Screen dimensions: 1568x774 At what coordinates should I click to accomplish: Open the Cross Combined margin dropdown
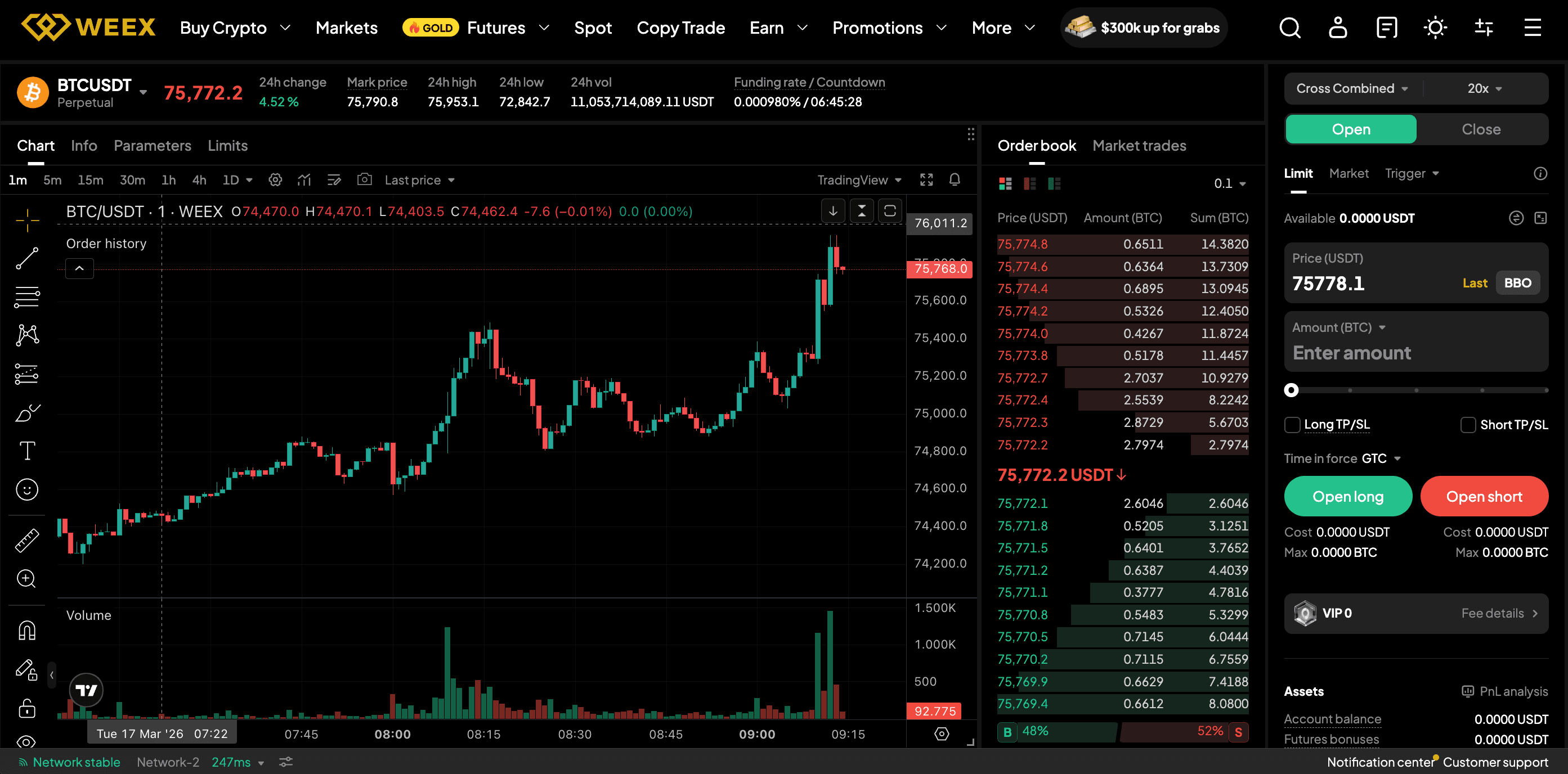tap(1351, 89)
